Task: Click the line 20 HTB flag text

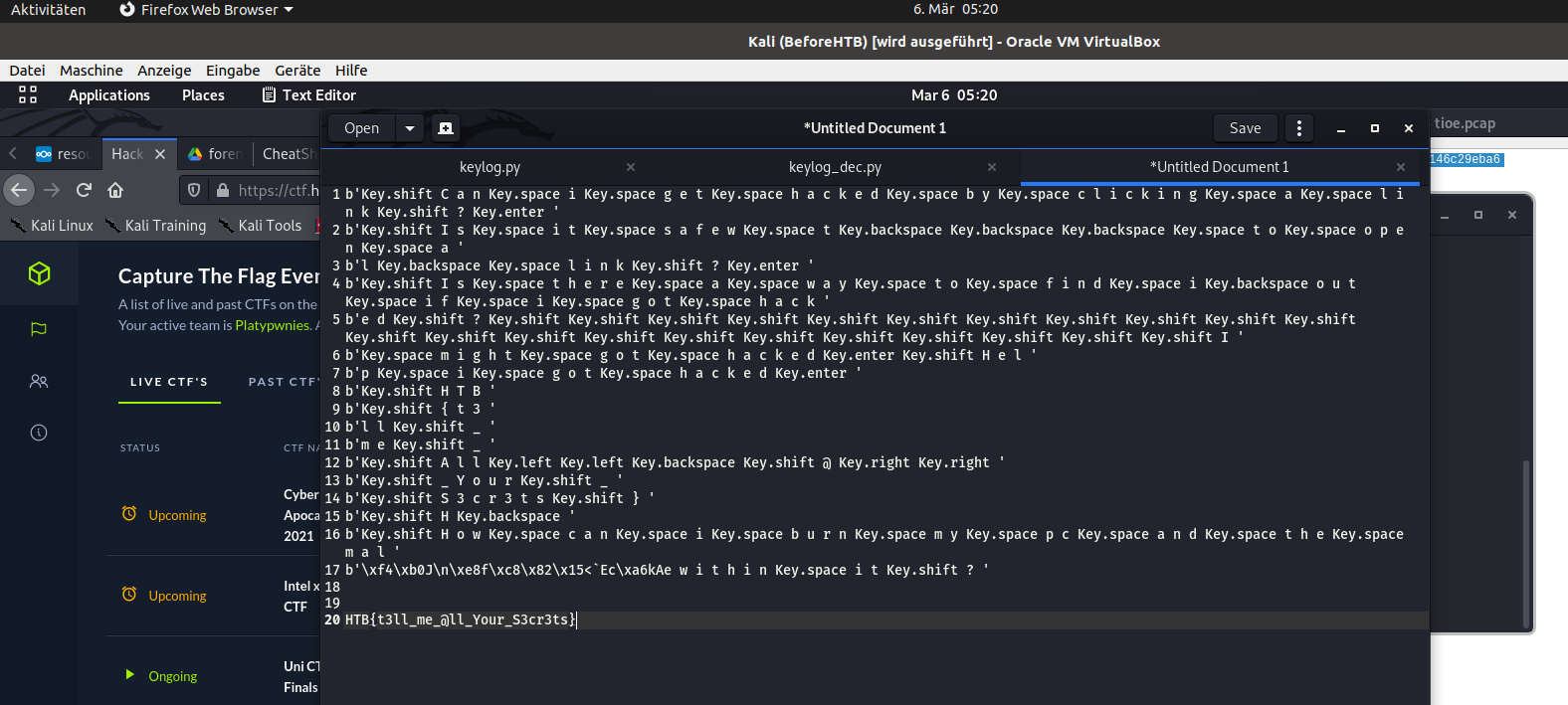Action: pos(460,619)
